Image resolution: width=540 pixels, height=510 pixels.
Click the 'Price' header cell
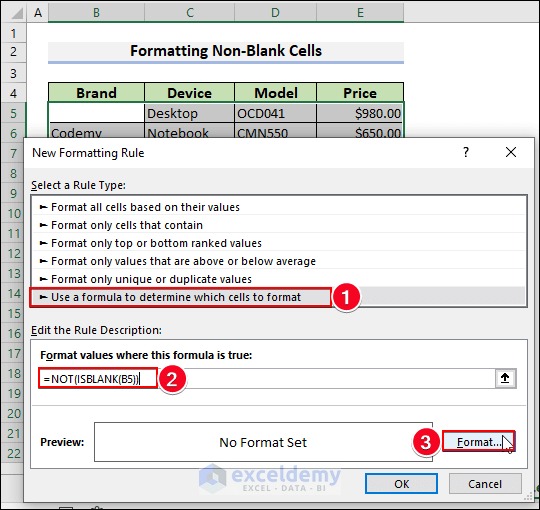tap(360, 93)
